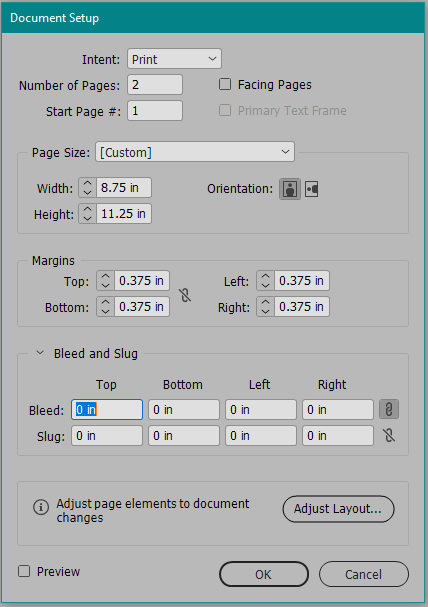Adjust Top margin stepper arrows
Screen dimensions: 428x607
105,281
